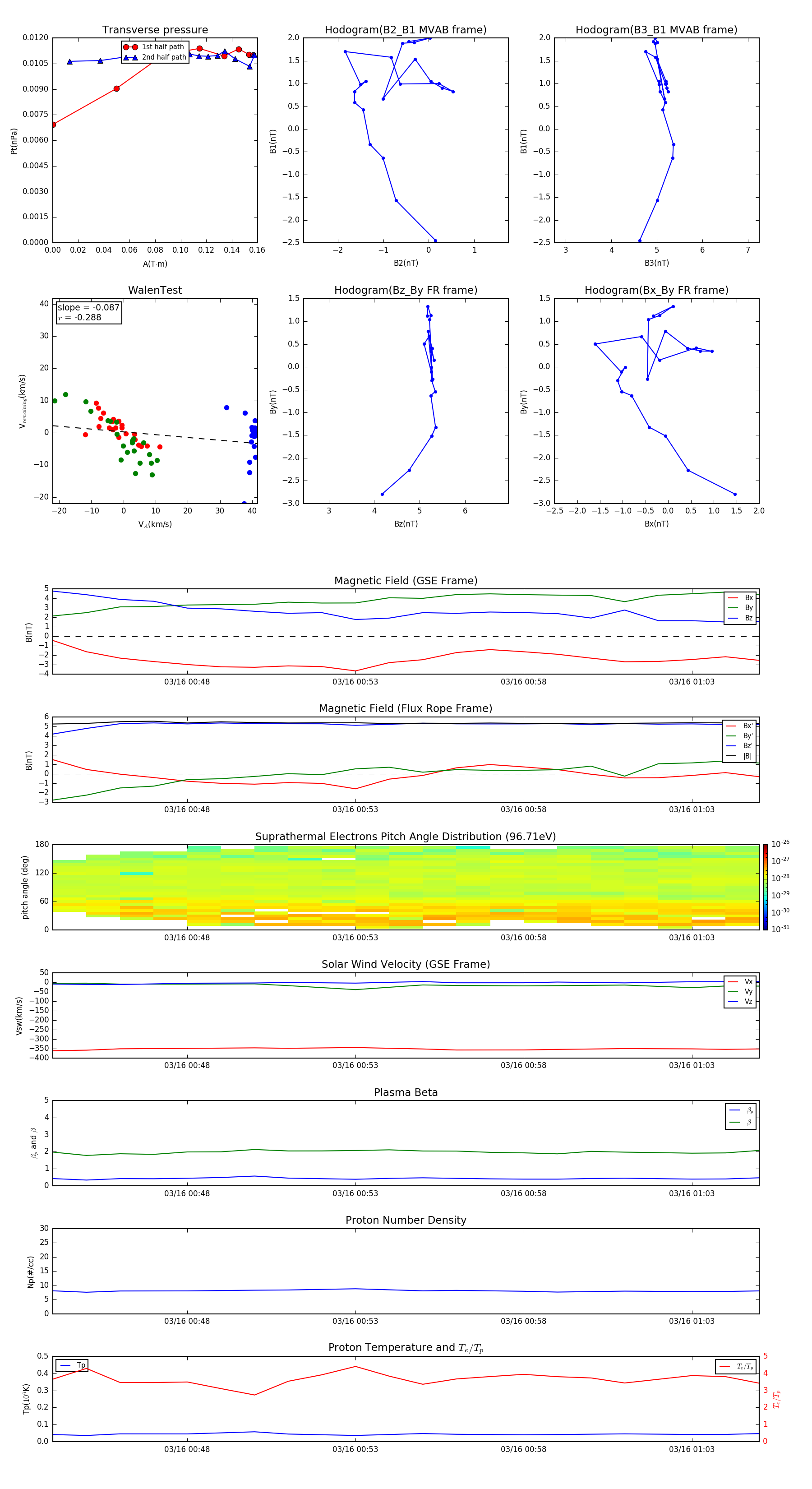The height and width of the screenshot is (1489, 812).
Task: Click the Plasma Beta title
Action: pos(406,1092)
